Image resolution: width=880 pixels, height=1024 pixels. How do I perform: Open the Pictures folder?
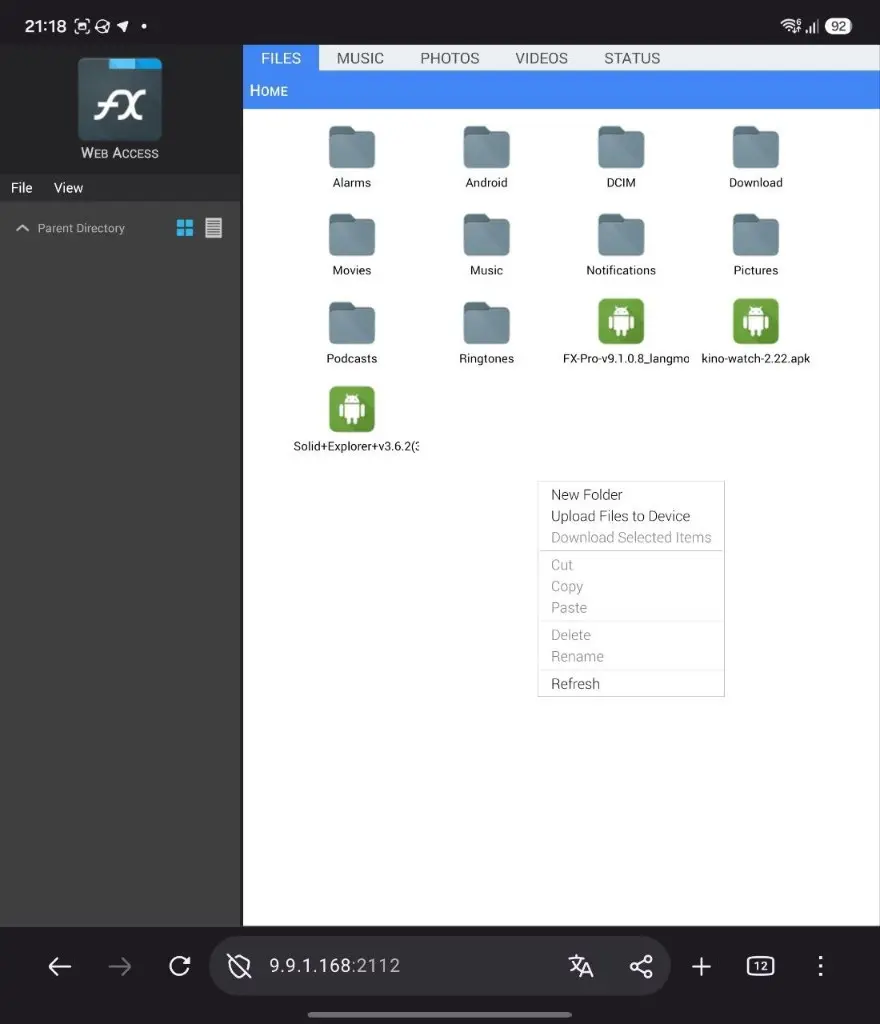pyautogui.click(x=755, y=245)
